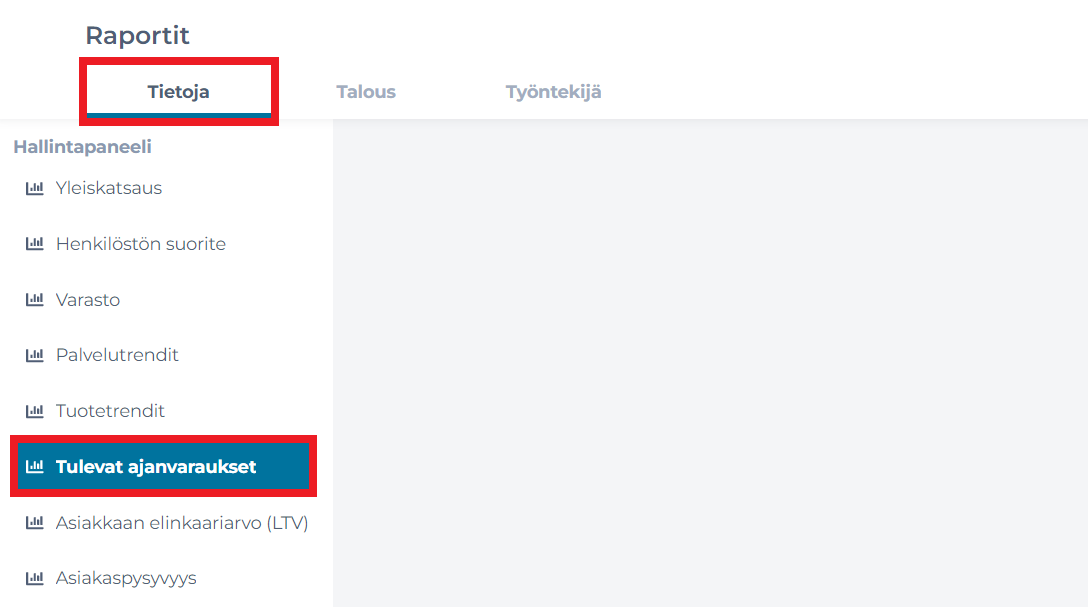Select the Varasto report text

point(88,300)
